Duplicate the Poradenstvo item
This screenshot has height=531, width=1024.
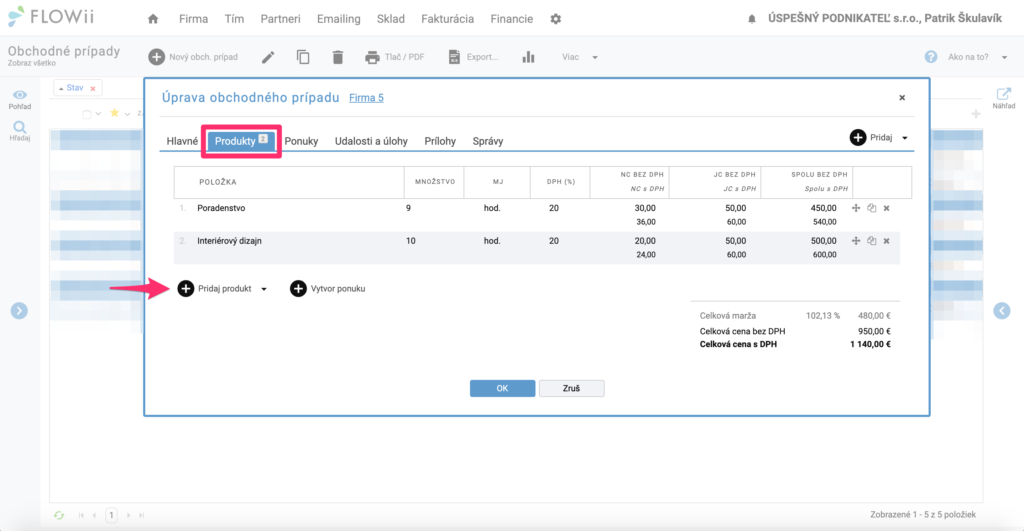tap(871, 208)
